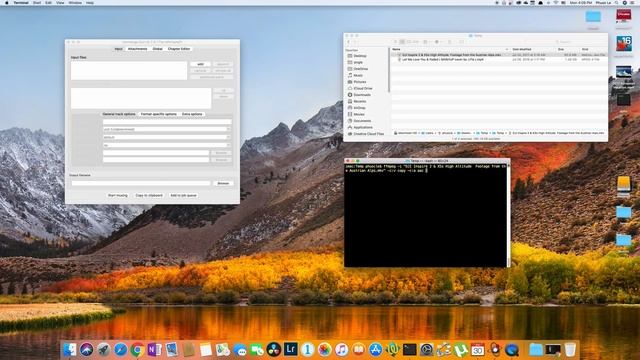Viewport: 640px width, 360px height.
Task: Select AirDrop in Finder sidebar
Action: click(360, 108)
